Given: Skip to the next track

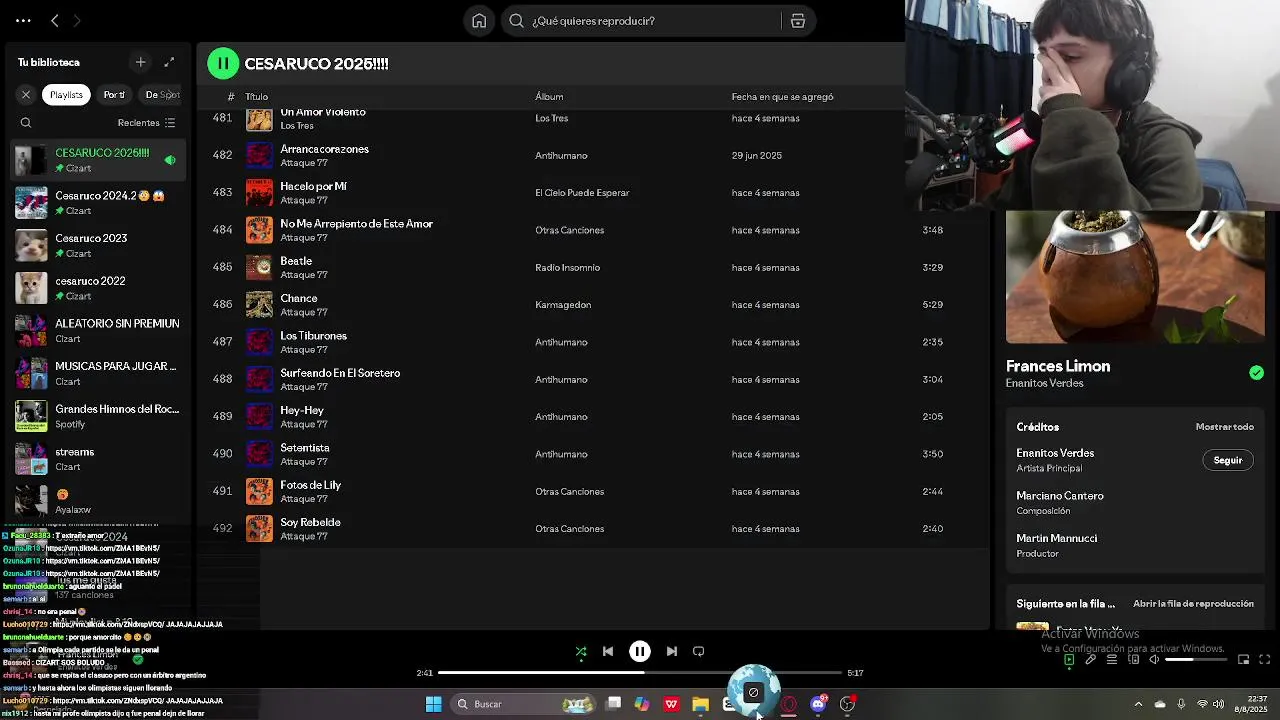Looking at the screenshot, I should tap(672, 652).
